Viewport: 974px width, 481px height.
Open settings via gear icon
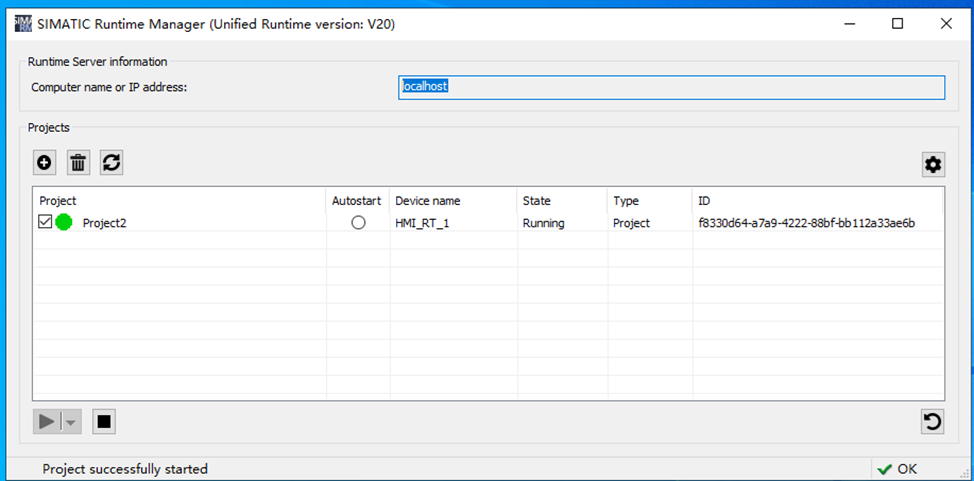click(933, 165)
